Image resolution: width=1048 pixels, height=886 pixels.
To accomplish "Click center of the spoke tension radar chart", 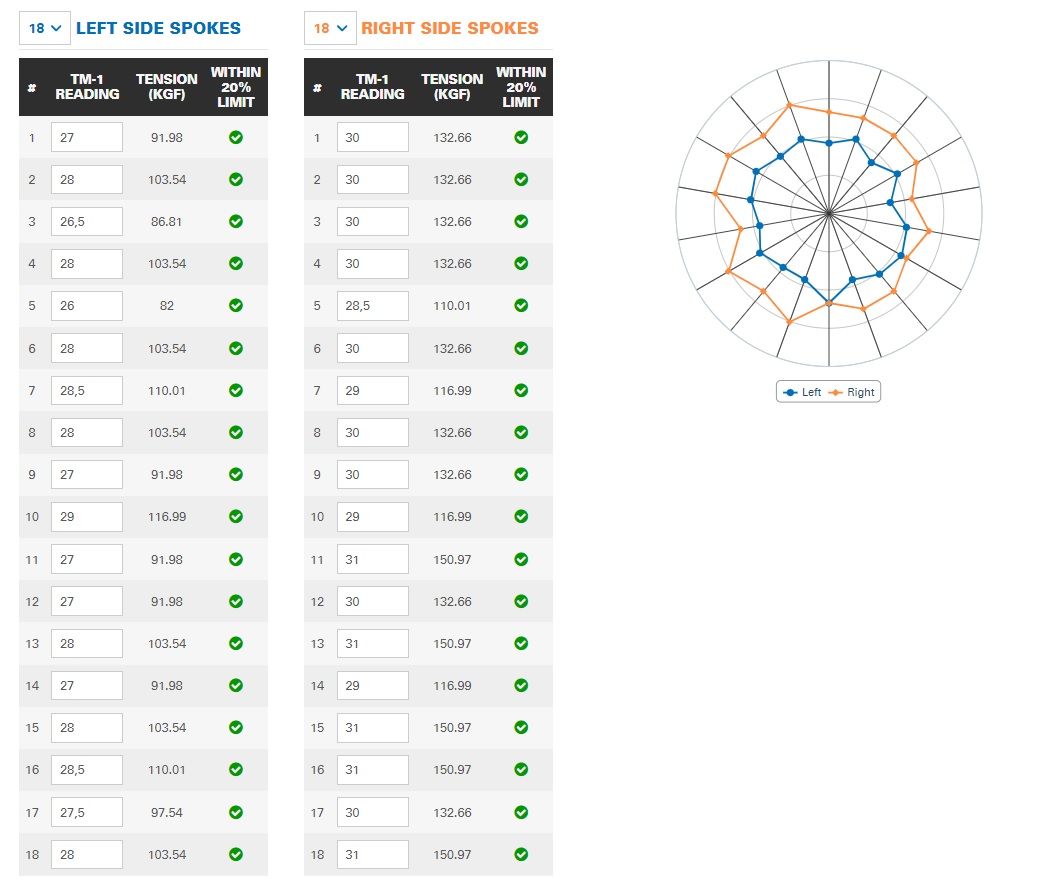I will pos(829,213).
